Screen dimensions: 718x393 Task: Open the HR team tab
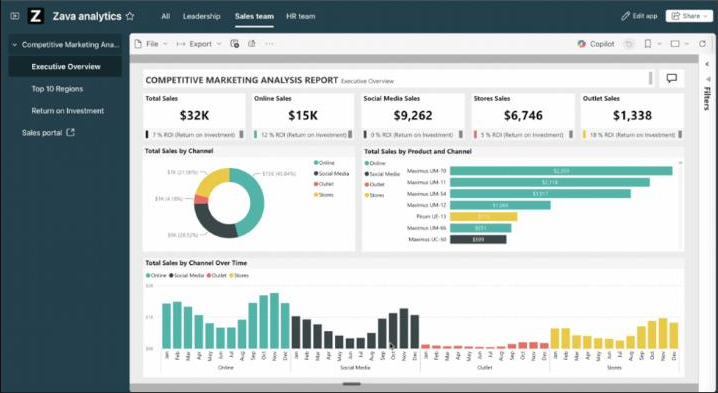click(x=300, y=16)
